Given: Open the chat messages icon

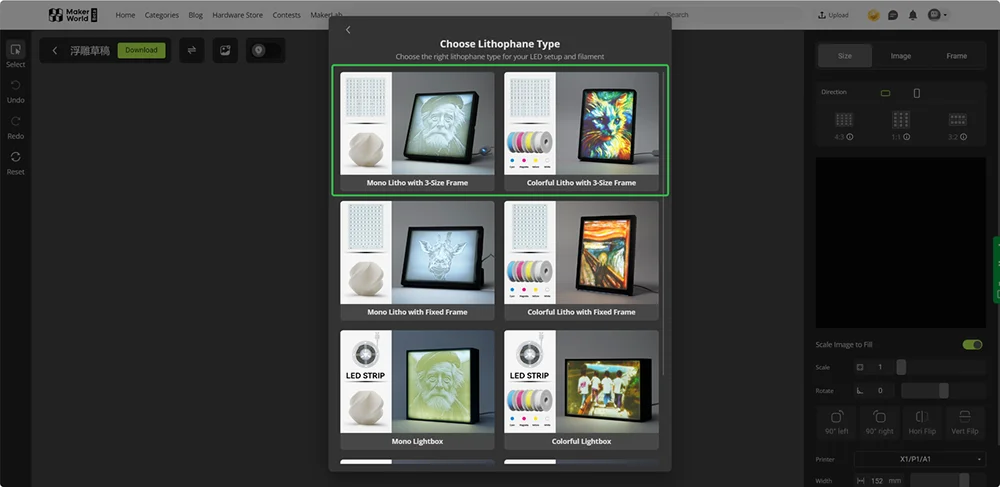Looking at the screenshot, I should coord(893,15).
